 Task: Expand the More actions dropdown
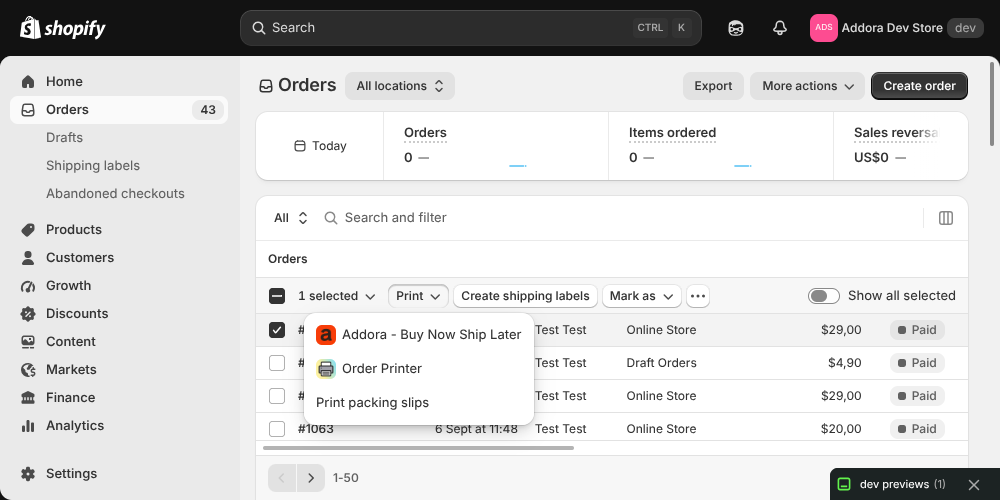(807, 86)
